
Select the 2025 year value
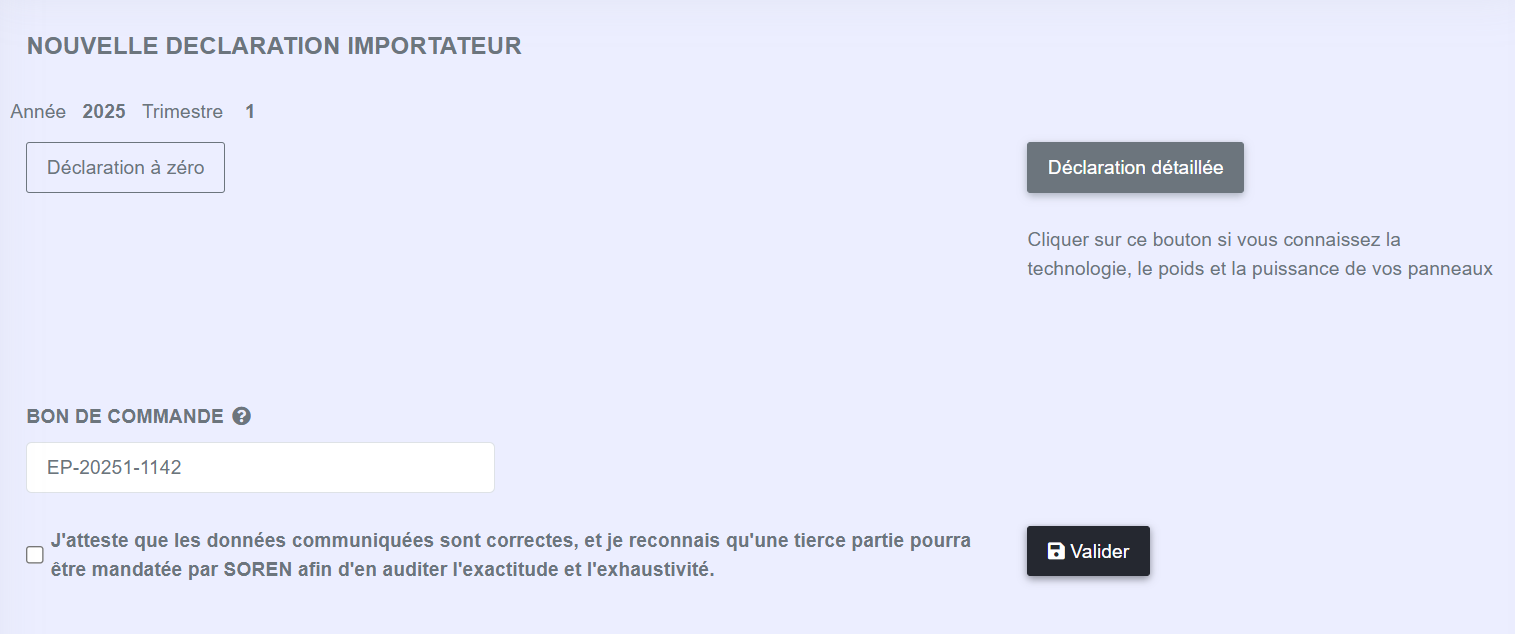point(104,111)
